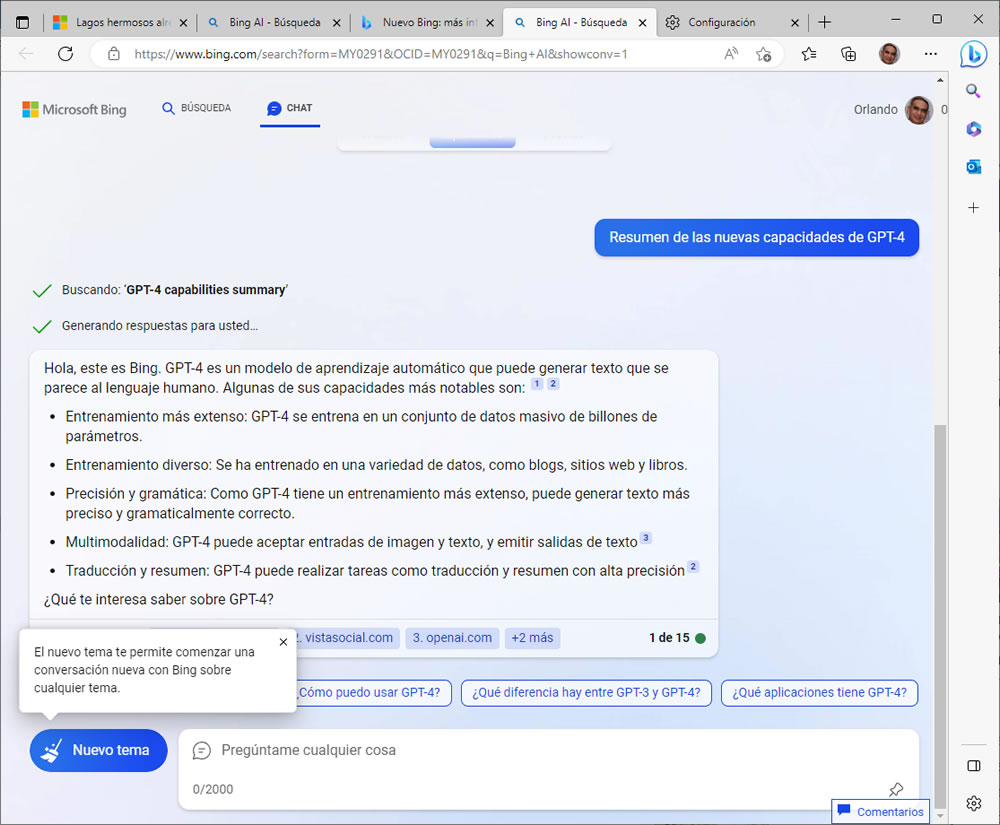
Task: Open citation 3 on Multimodalidad line
Action: 645,538
